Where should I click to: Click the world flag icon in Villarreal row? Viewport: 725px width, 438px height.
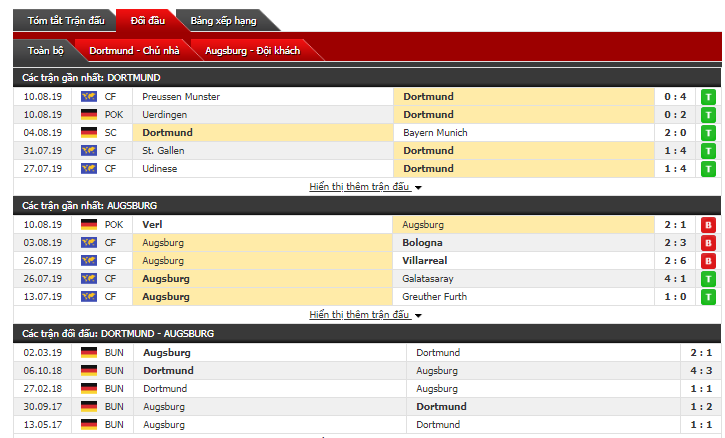pos(89,261)
